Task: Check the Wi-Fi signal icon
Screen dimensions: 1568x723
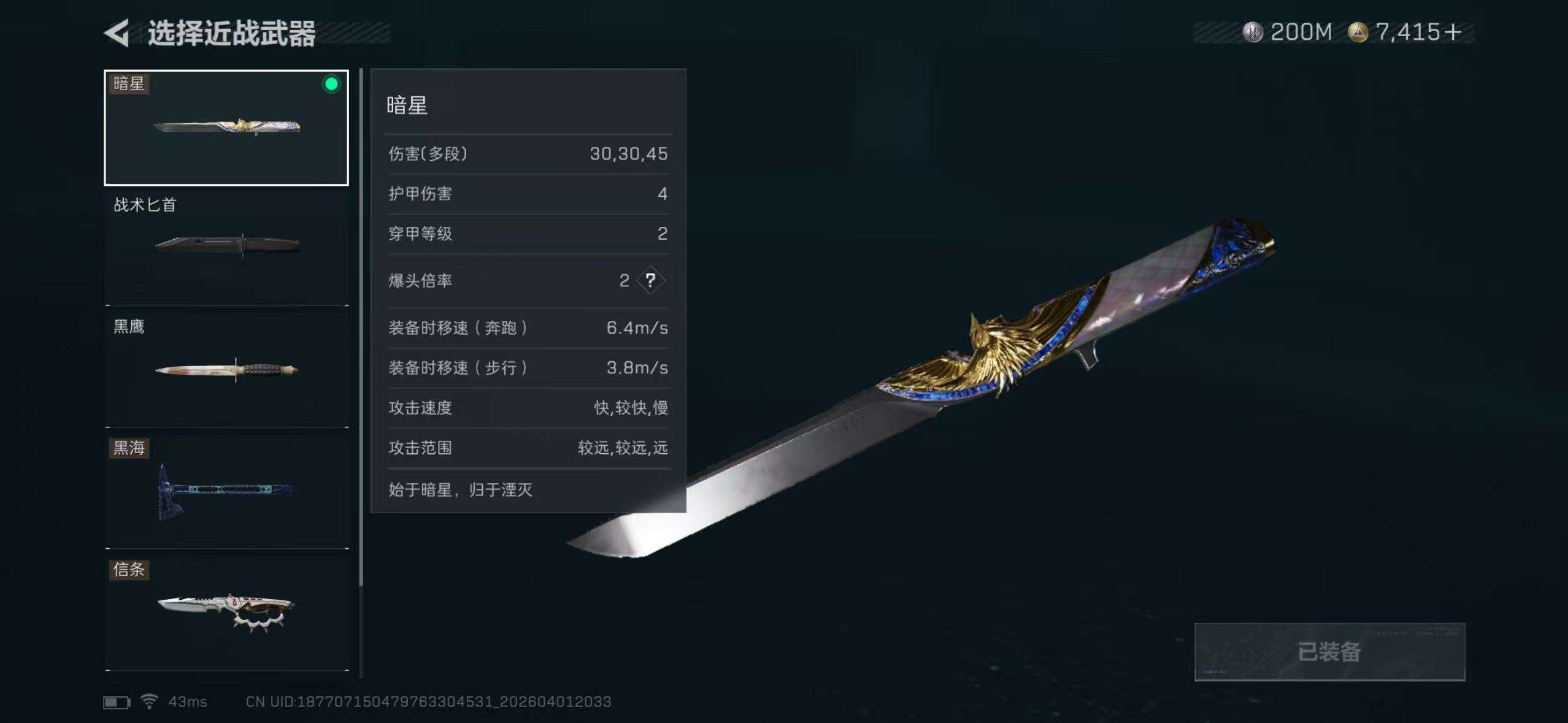Action: point(149,701)
